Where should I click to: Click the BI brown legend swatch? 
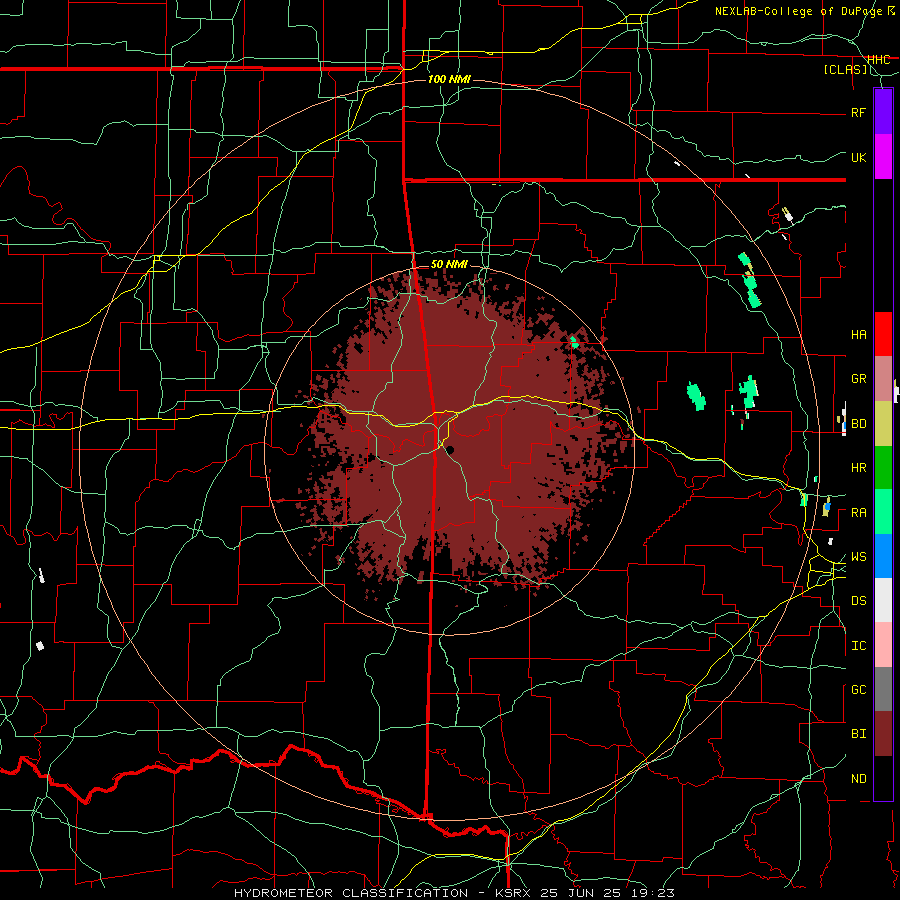click(883, 734)
